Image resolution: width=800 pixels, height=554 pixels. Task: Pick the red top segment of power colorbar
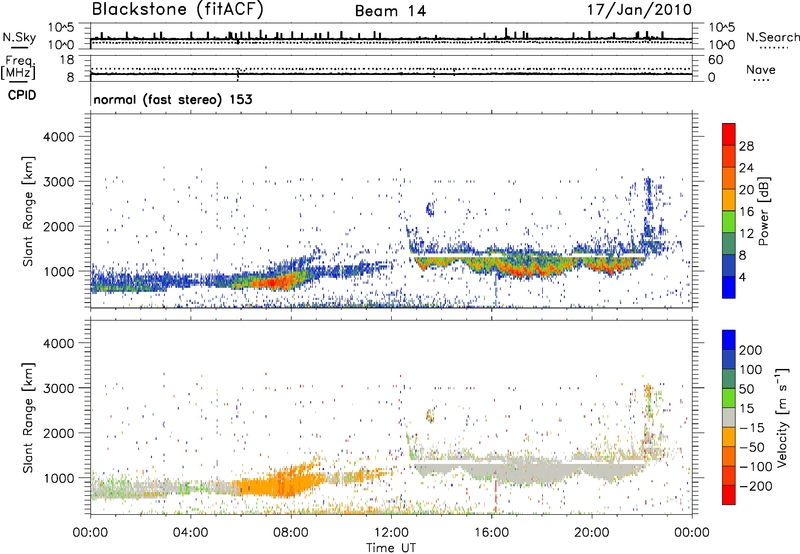[729, 134]
